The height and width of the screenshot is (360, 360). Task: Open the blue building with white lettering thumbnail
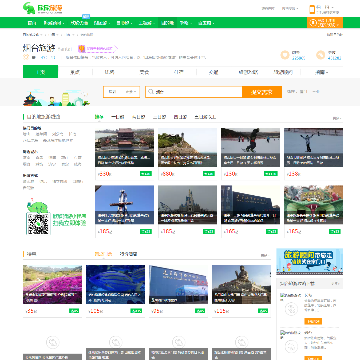[178, 284]
